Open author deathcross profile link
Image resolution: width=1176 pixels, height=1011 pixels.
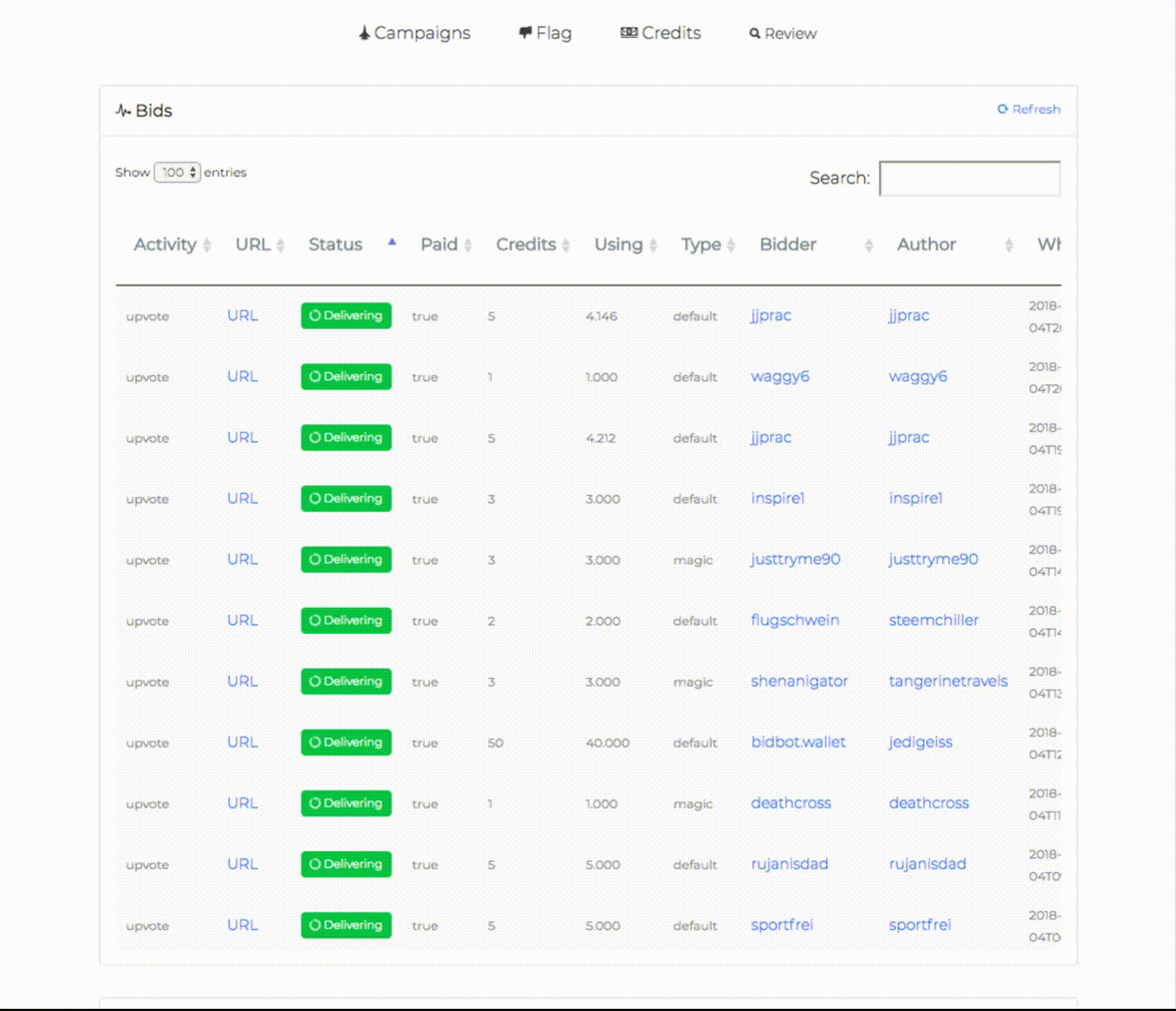point(929,803)
